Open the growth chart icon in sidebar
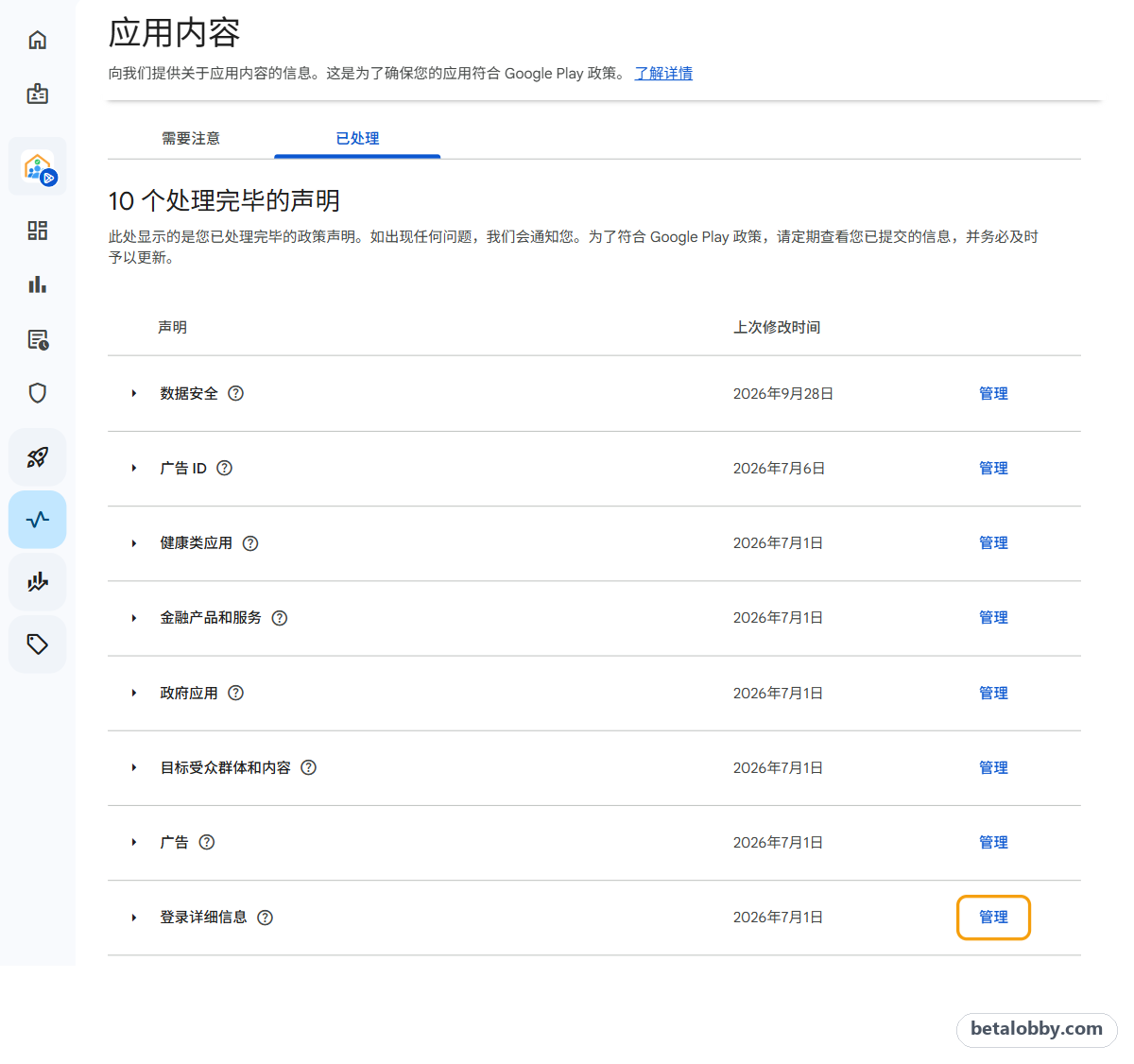 [38, 582]
